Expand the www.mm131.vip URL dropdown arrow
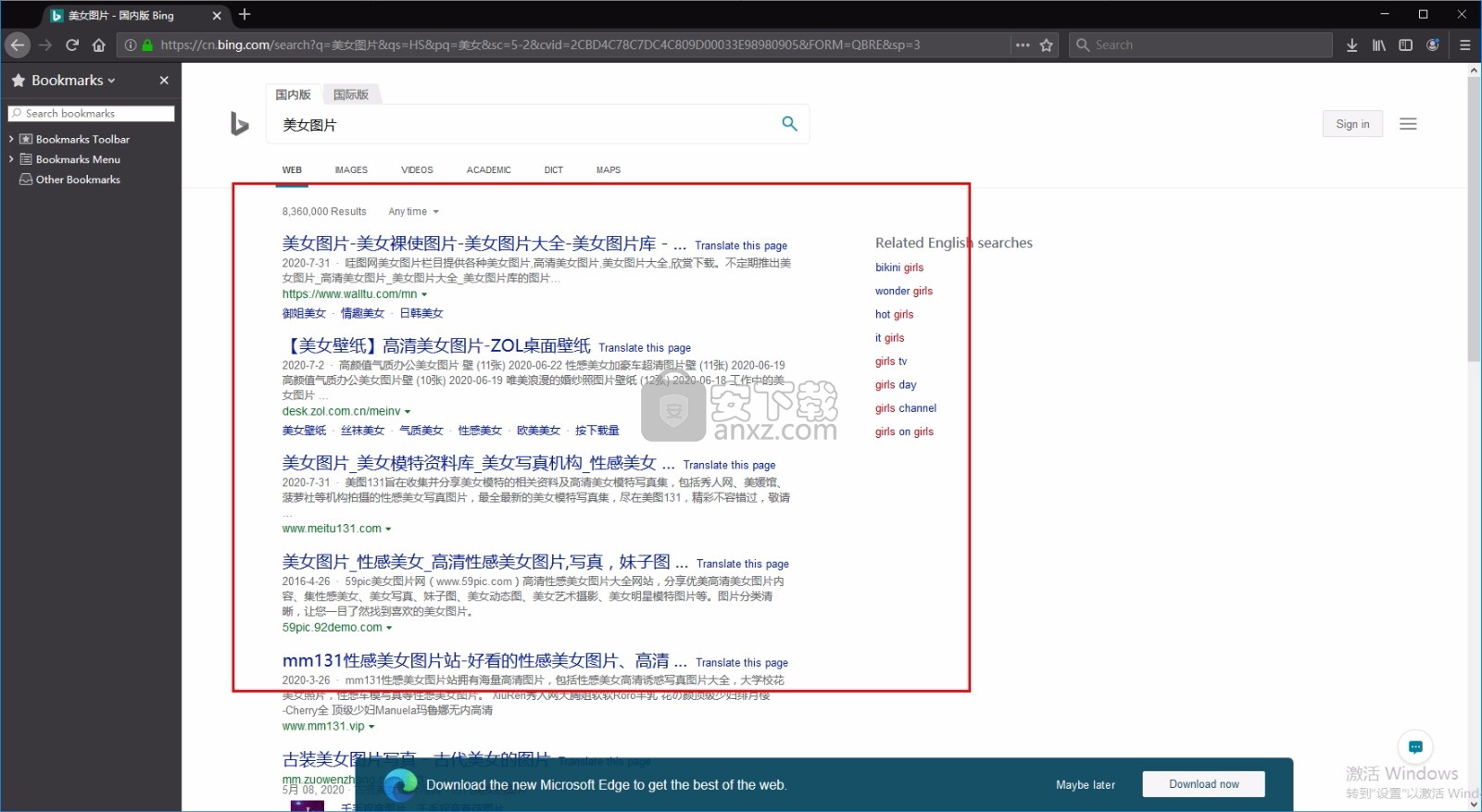 click(x=371, y=727)
